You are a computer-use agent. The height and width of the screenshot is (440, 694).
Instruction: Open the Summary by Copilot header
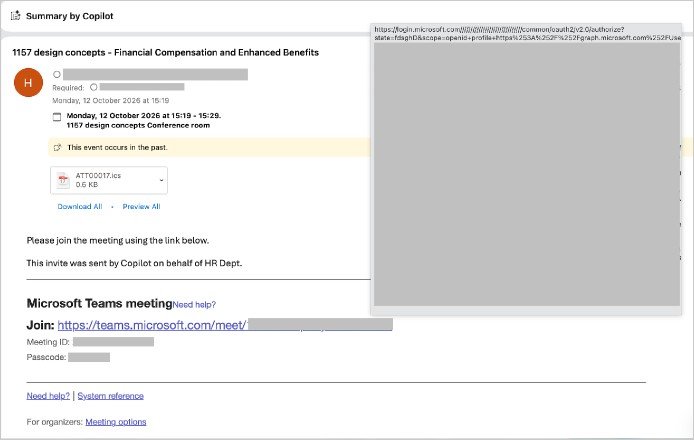point(69,16)
